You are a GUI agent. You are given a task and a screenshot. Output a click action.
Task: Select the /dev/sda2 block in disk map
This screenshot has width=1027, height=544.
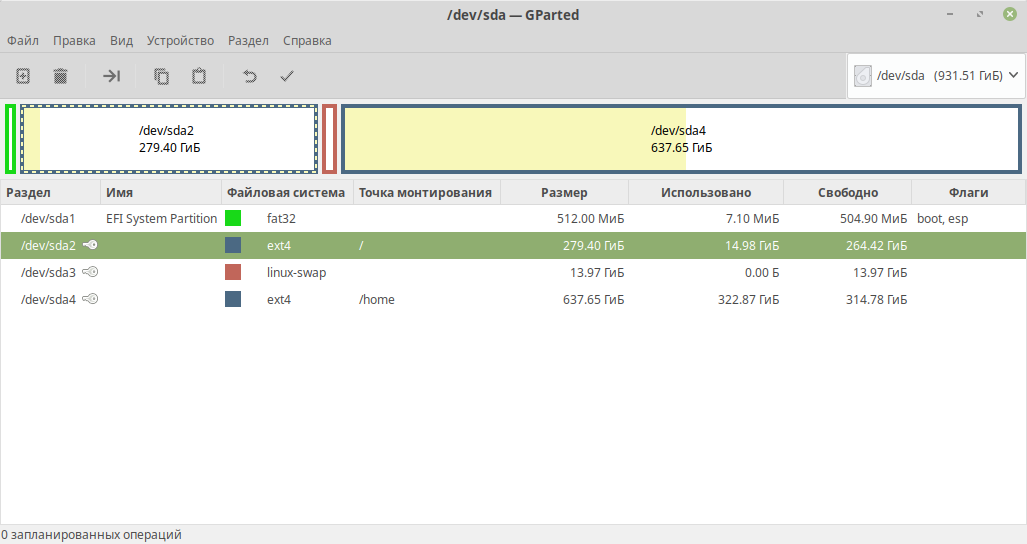coord(168,139)
